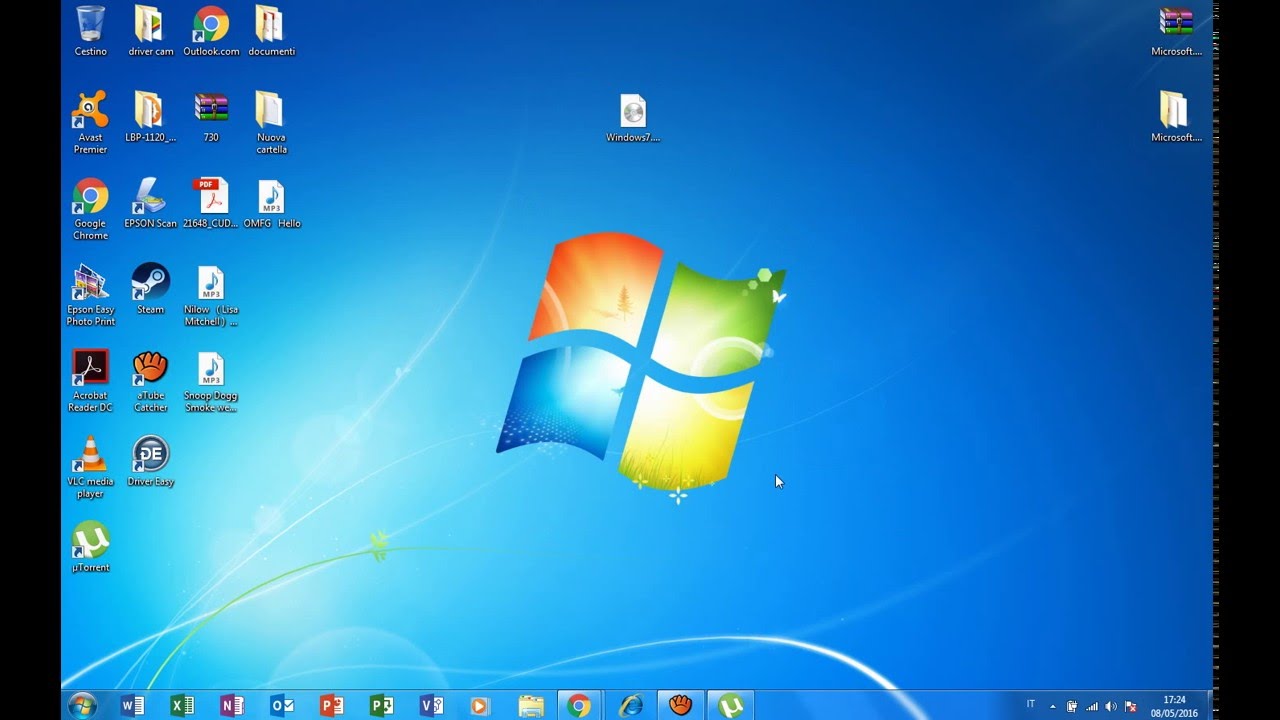Open the Action Center flag icon
This screenshot has height=720, width=1280.
coord(1131,706)
